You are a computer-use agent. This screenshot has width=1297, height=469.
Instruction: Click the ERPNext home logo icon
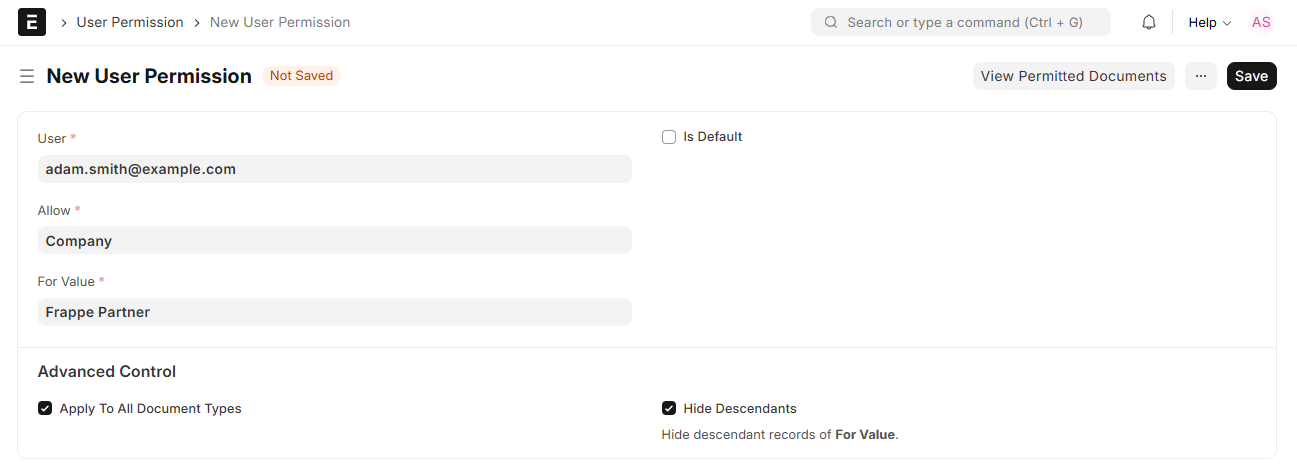pyautogui.click(x=32, y=22)
